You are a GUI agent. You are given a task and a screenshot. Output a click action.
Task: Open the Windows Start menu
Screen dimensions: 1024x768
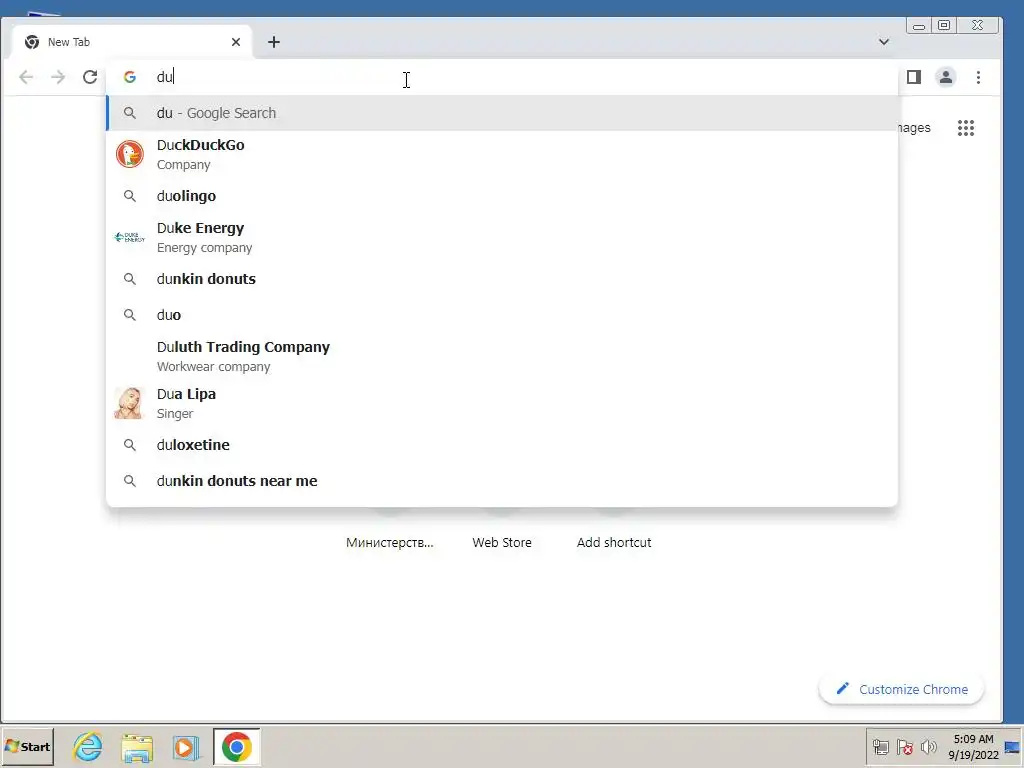pyautogui.click(x=27, y=746)
